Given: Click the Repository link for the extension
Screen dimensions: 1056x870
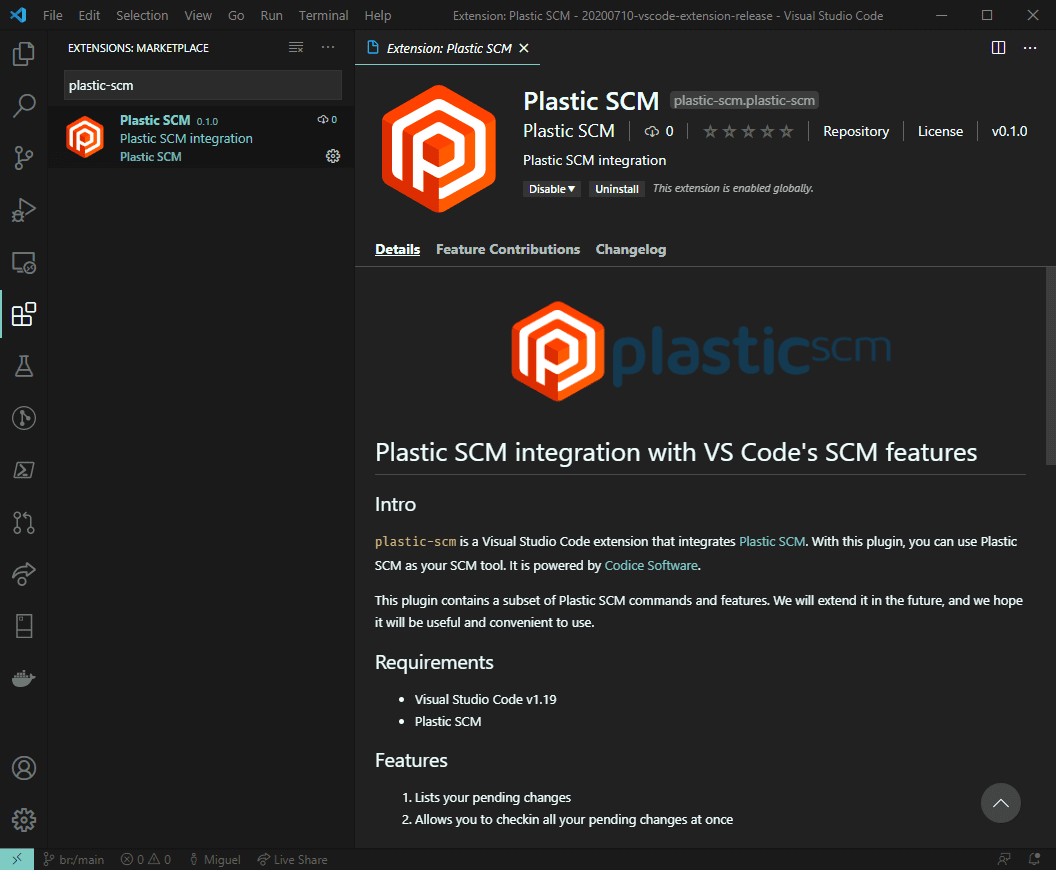Looking at the screenshot, I should (x=855, y=131).
